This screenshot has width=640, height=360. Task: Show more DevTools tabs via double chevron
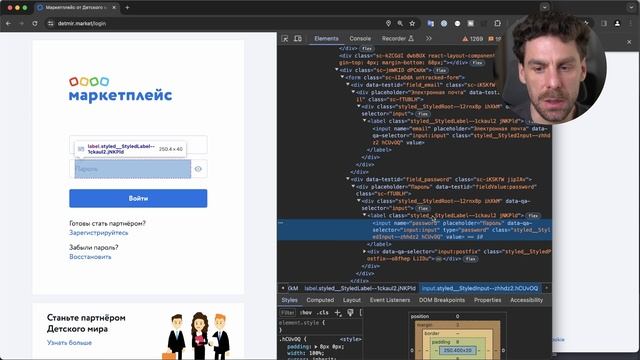click(x=429, y=38)
